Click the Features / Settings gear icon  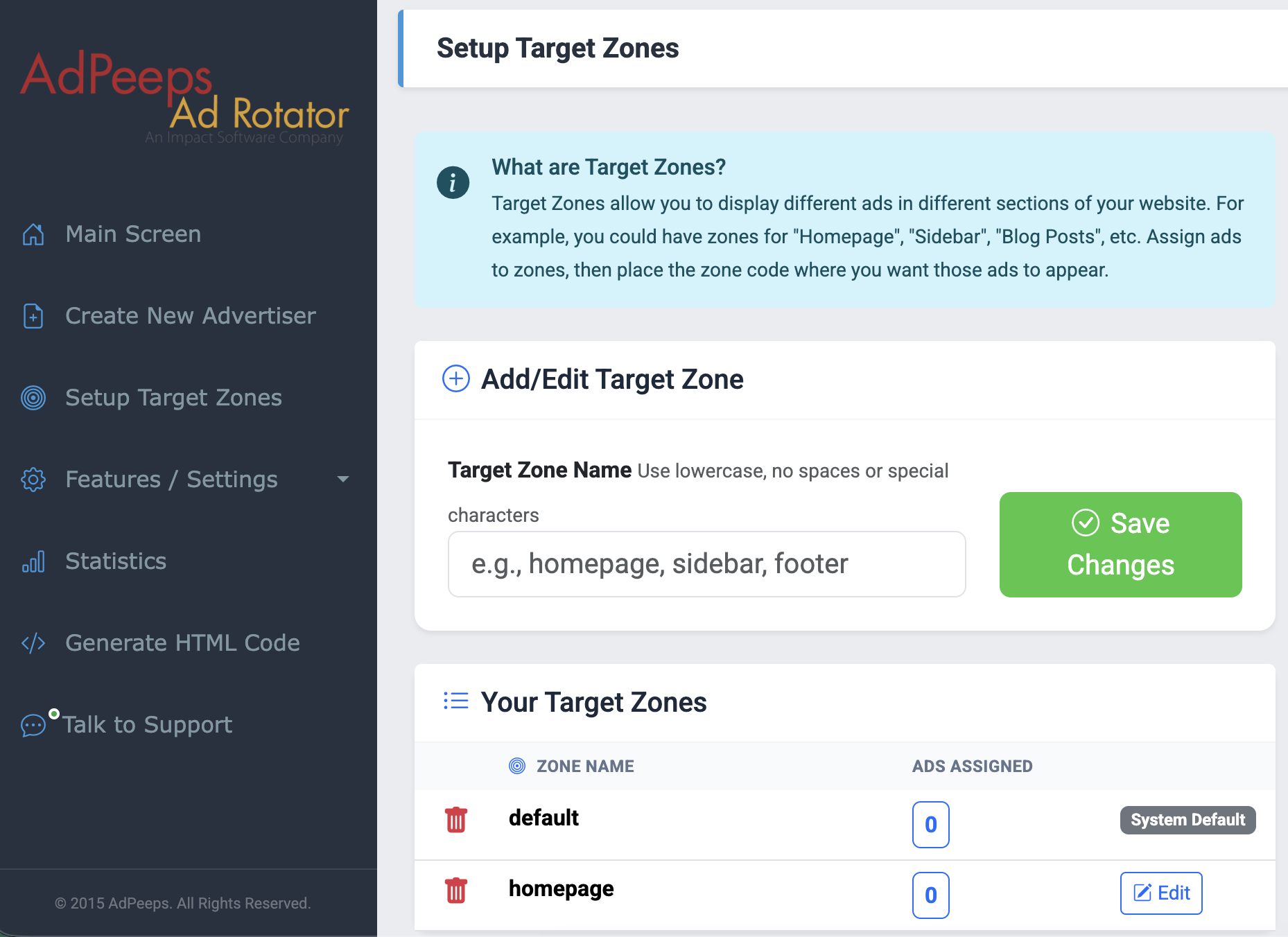(x=33, y=480)
